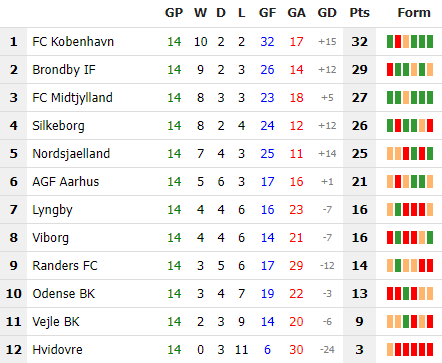The image size is (442, 363).
Task: Select the Nordsjaelland team name
Action: click(71, 154)
